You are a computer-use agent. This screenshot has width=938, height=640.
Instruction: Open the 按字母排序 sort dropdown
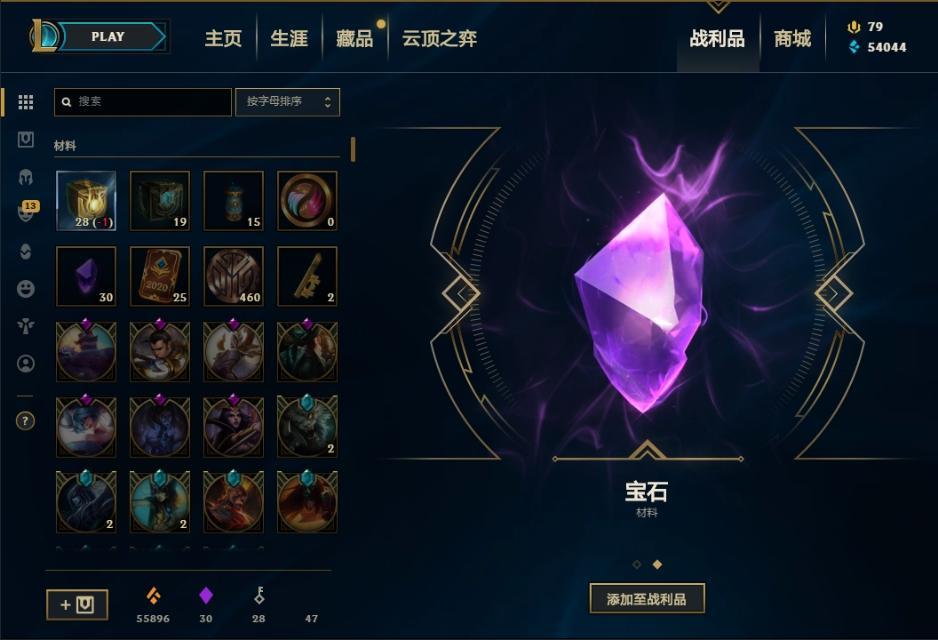[288, 102]
